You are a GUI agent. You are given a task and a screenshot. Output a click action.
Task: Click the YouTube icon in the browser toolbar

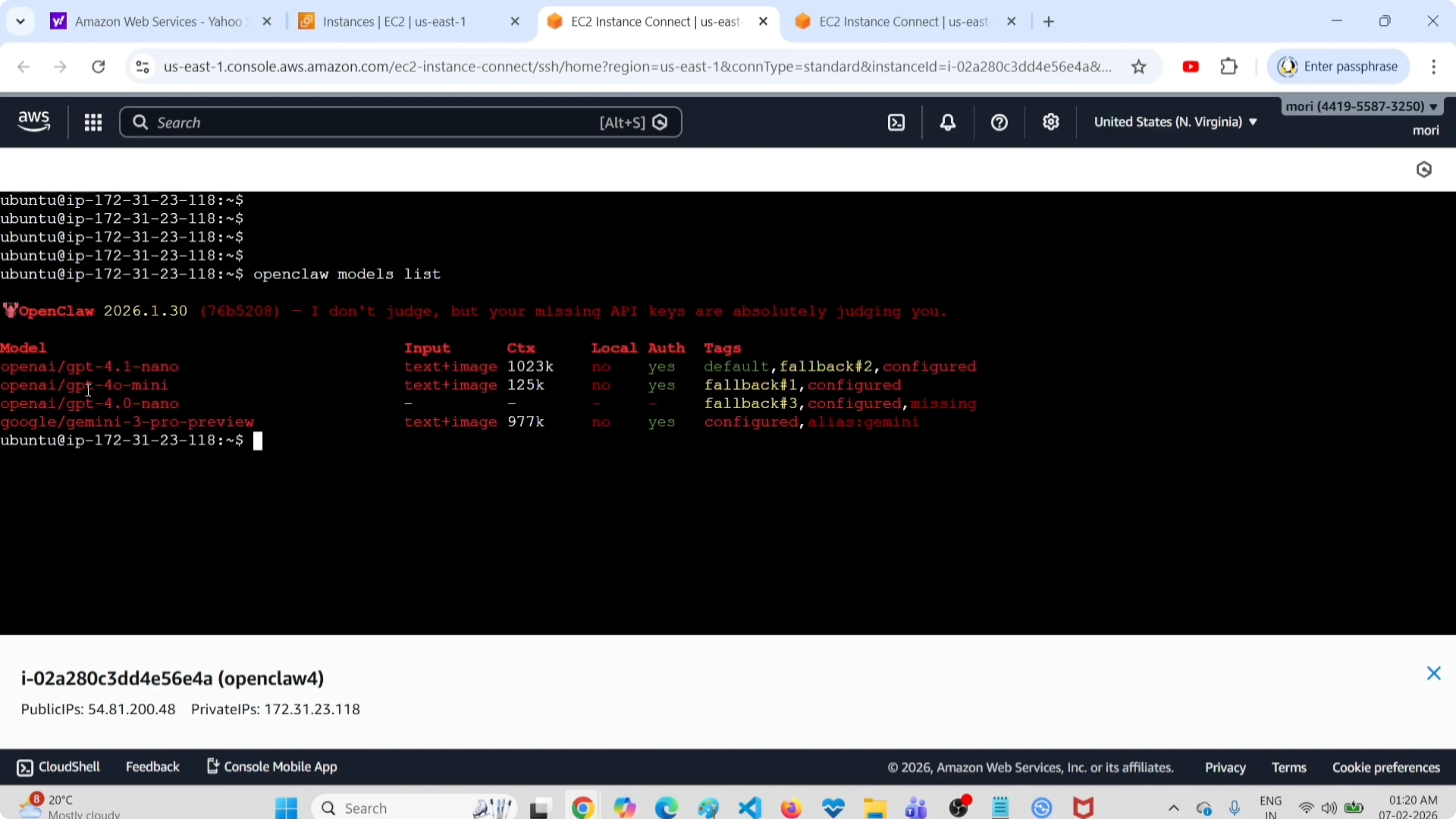(1191, 66)
